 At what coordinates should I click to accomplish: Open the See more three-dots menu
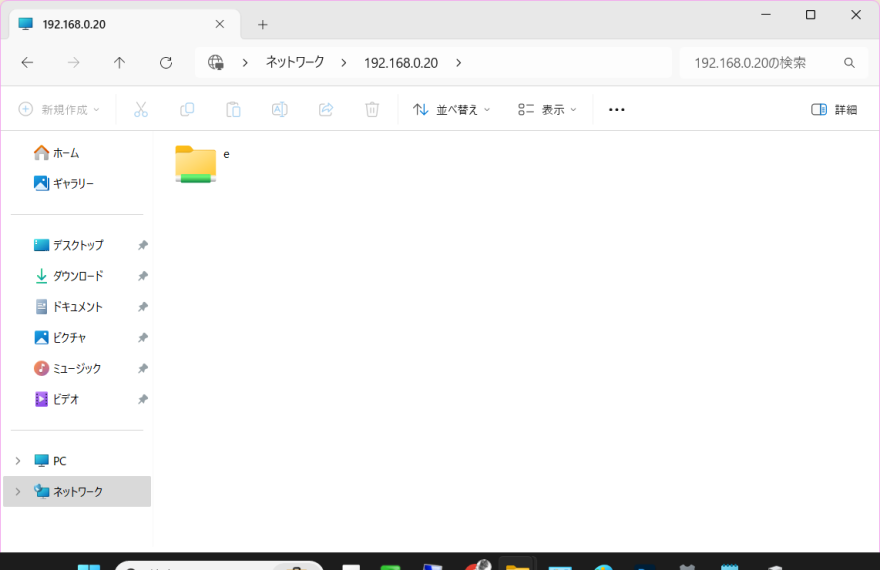tap(616, 110)
